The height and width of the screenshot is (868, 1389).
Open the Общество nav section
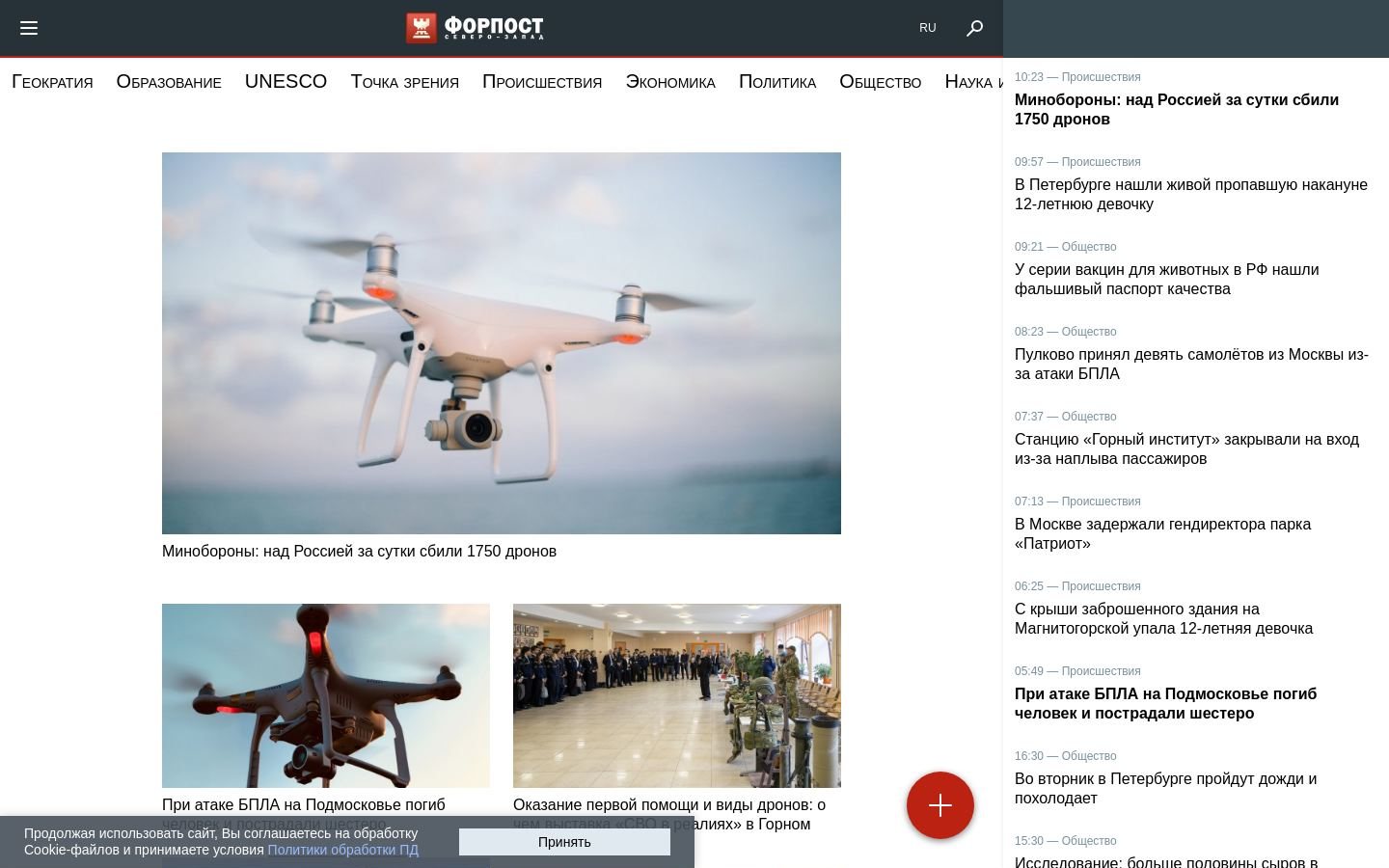click(x=881, y=82)
